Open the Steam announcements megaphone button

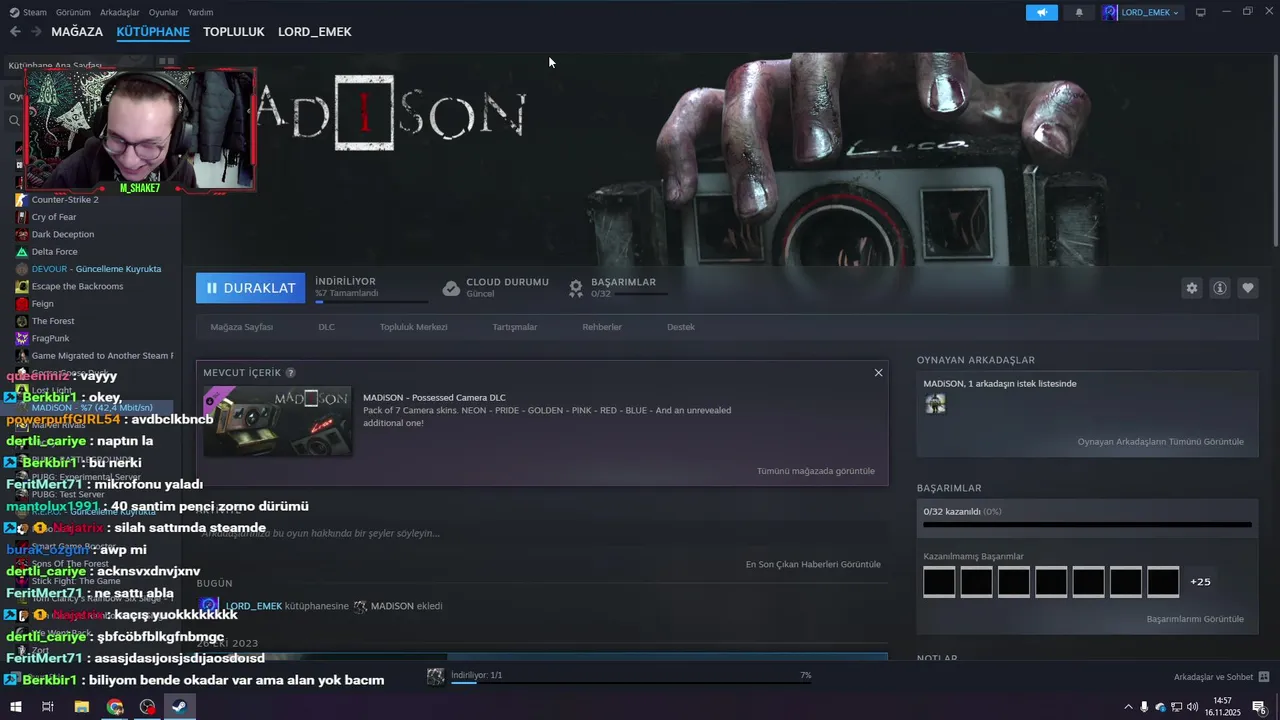1041,12
